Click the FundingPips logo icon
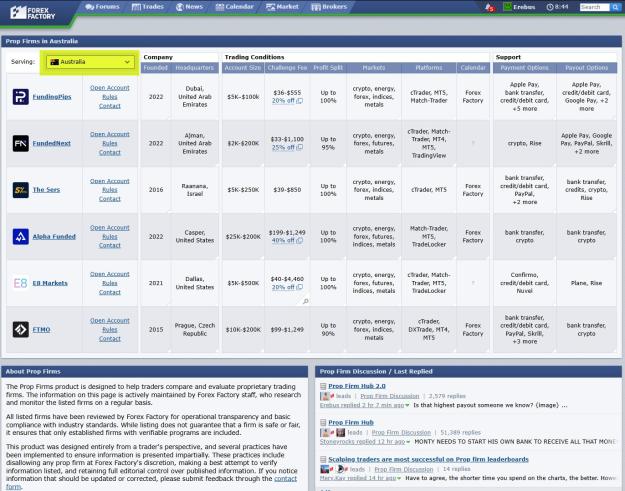 [x=21, y=97]
